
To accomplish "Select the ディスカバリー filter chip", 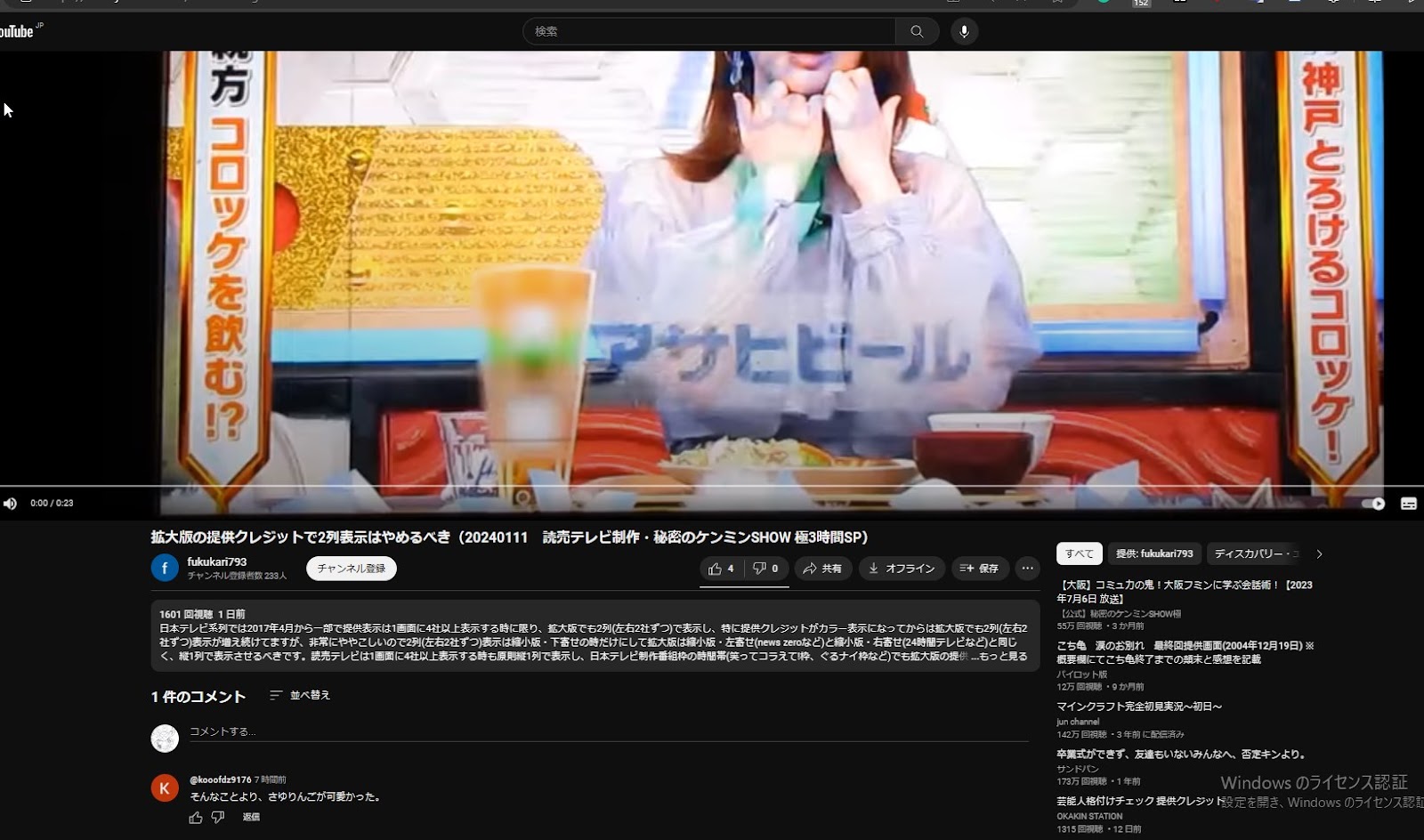I will [1256, 553].
